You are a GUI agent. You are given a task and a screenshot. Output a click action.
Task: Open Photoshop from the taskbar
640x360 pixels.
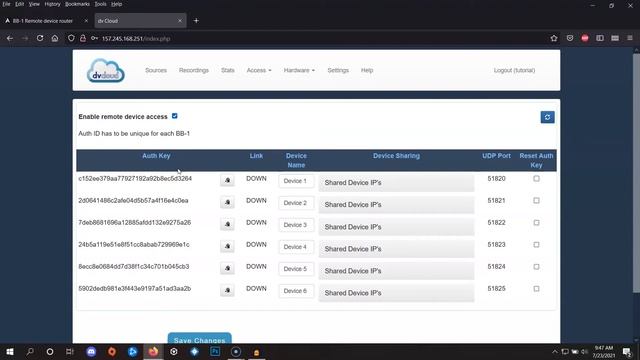coord(215,351)
